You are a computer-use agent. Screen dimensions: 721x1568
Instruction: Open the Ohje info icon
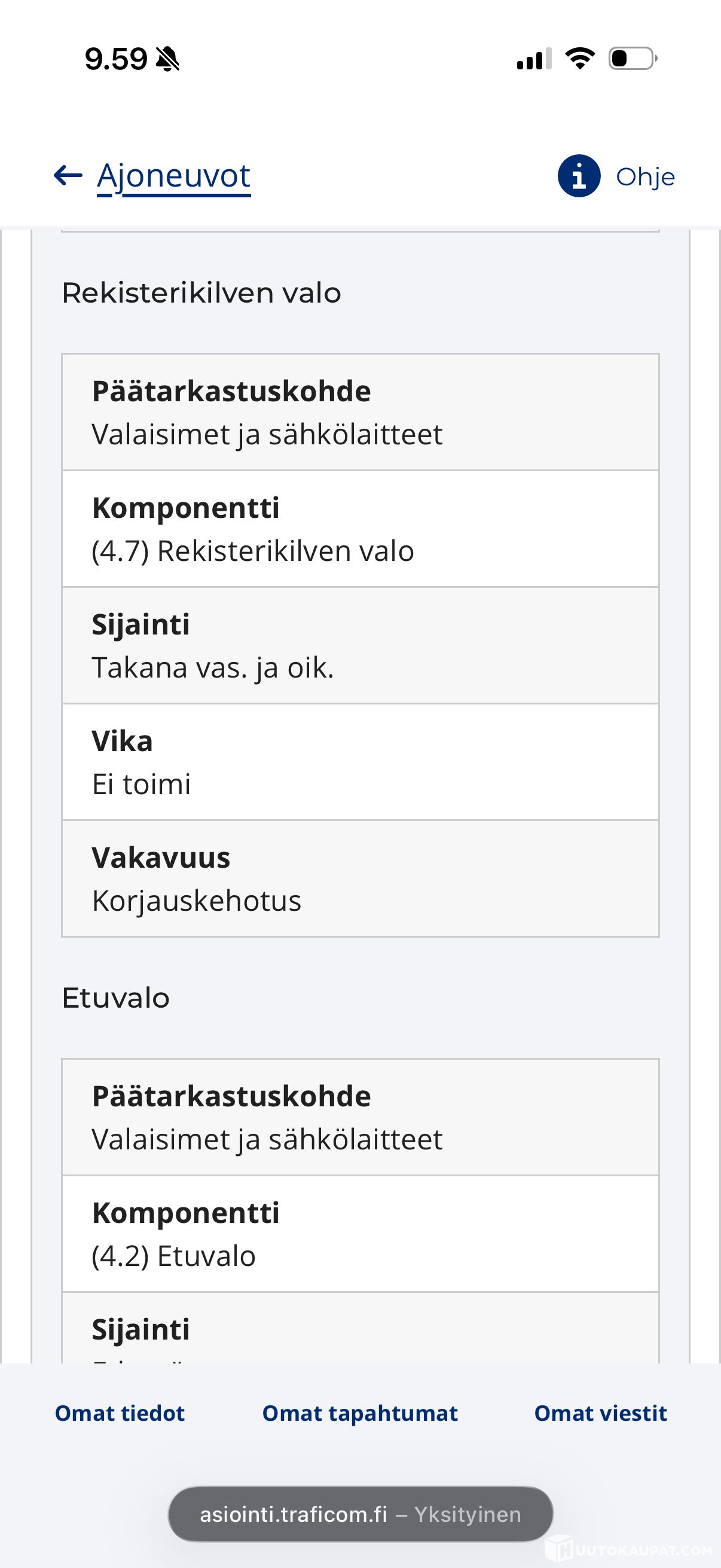click(x=579, y=176)
